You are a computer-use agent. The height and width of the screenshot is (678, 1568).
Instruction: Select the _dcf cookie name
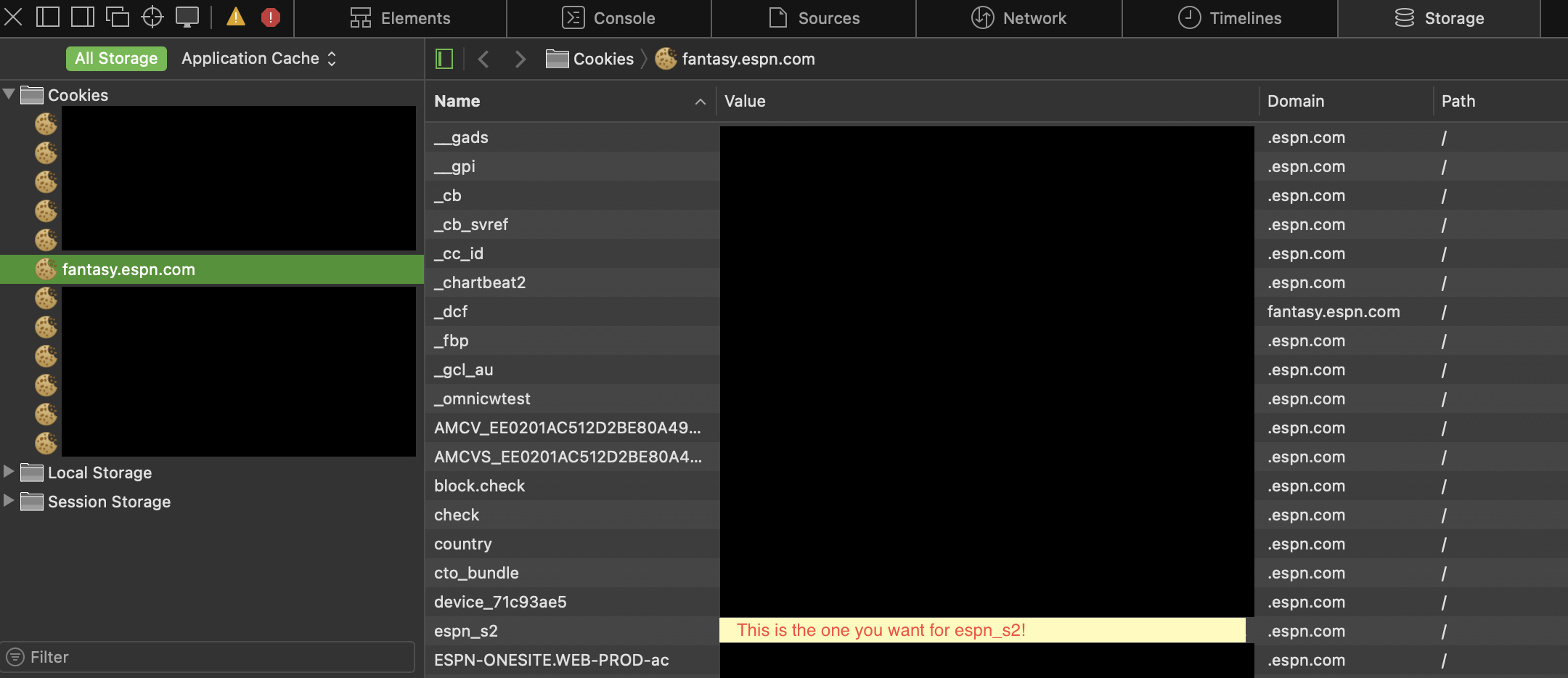coord(451,311)
